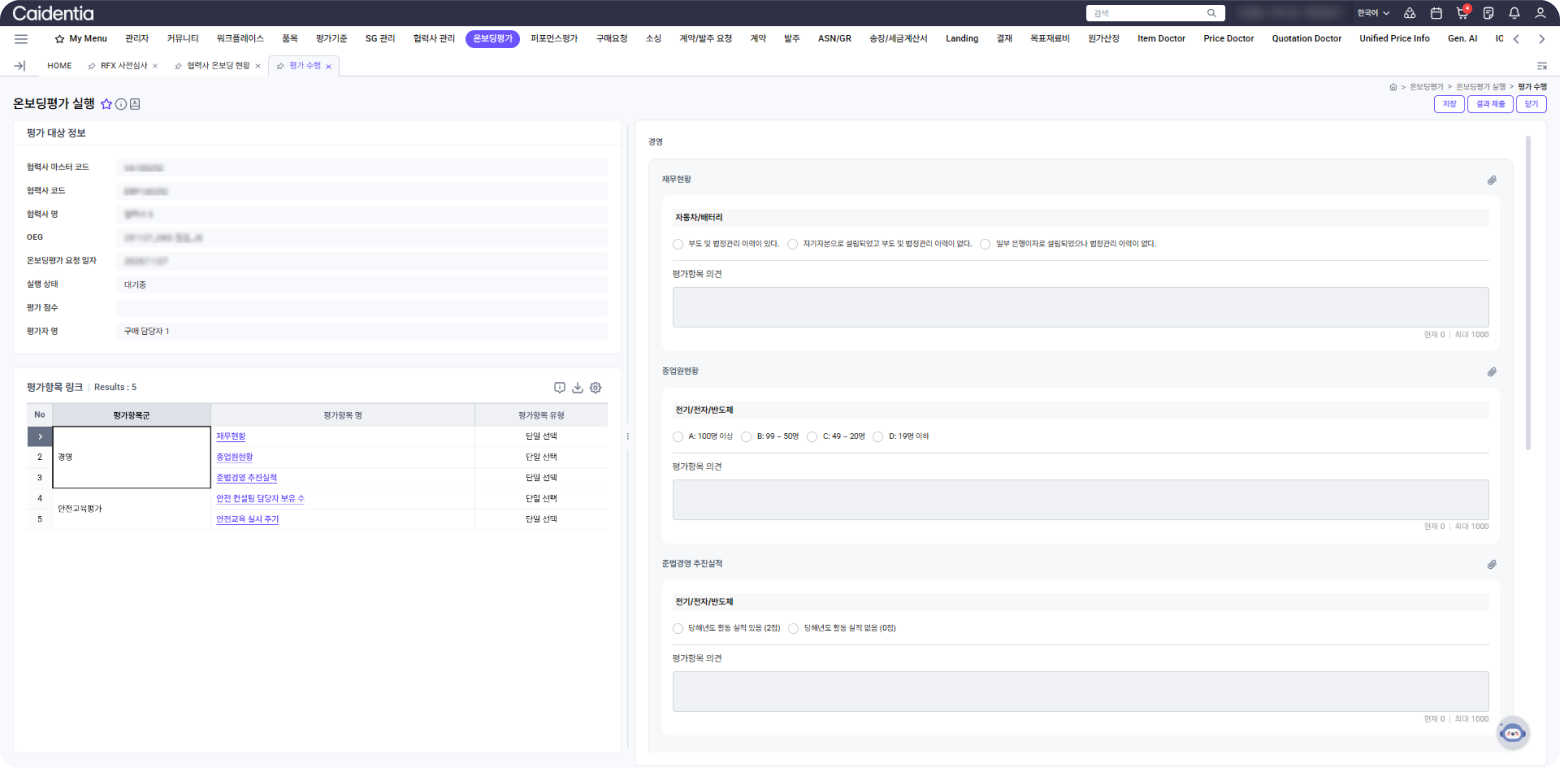Click the paperclip attachment icon for 재무현황

[1491, 180]
